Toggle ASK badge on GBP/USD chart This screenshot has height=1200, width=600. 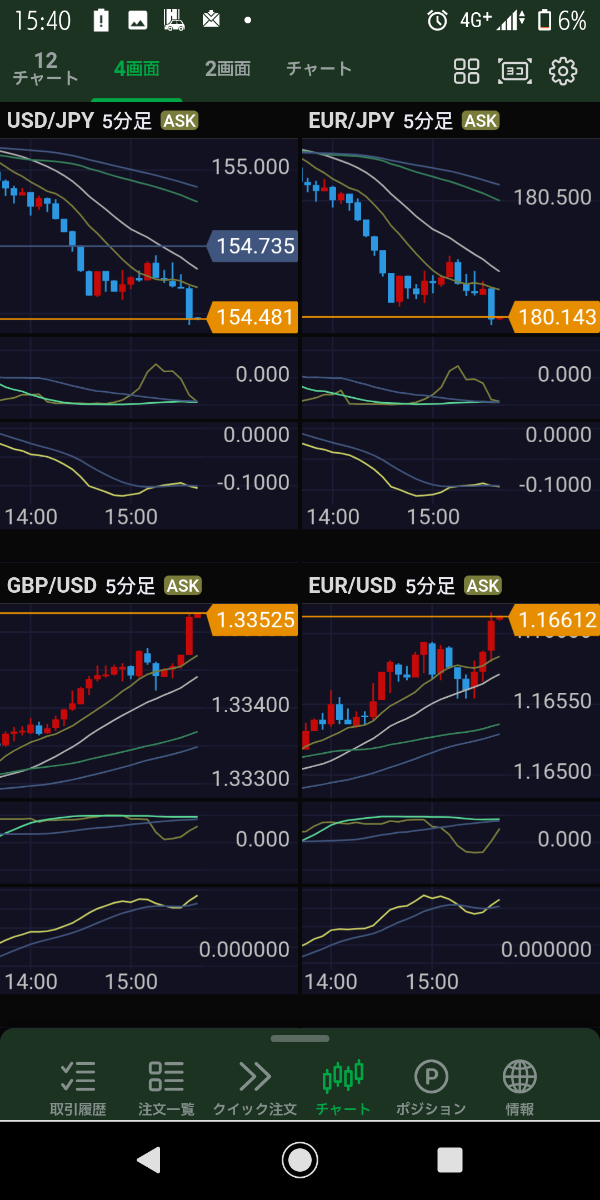183,586
